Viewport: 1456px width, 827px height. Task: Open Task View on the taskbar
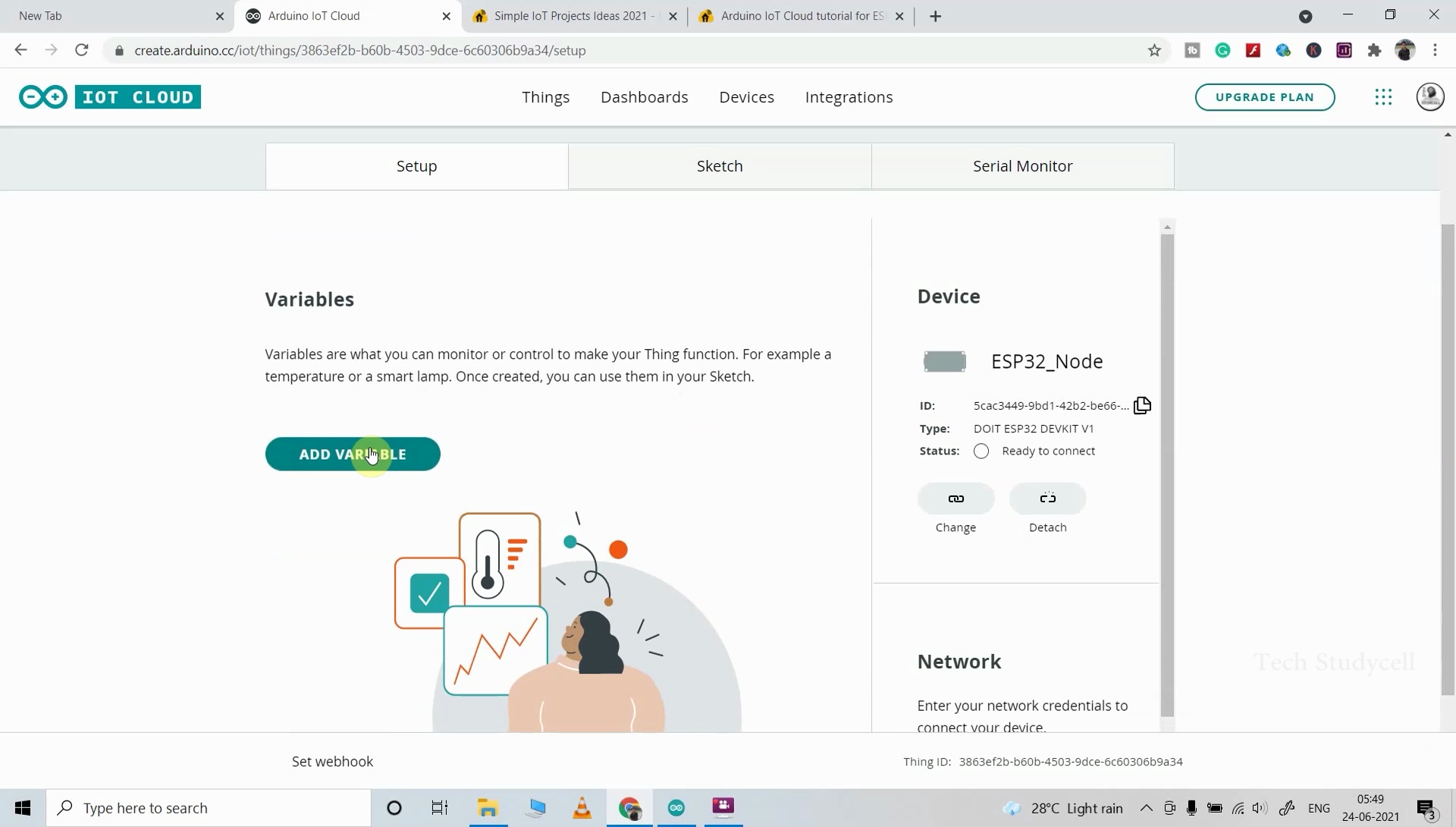pos(440,808)
